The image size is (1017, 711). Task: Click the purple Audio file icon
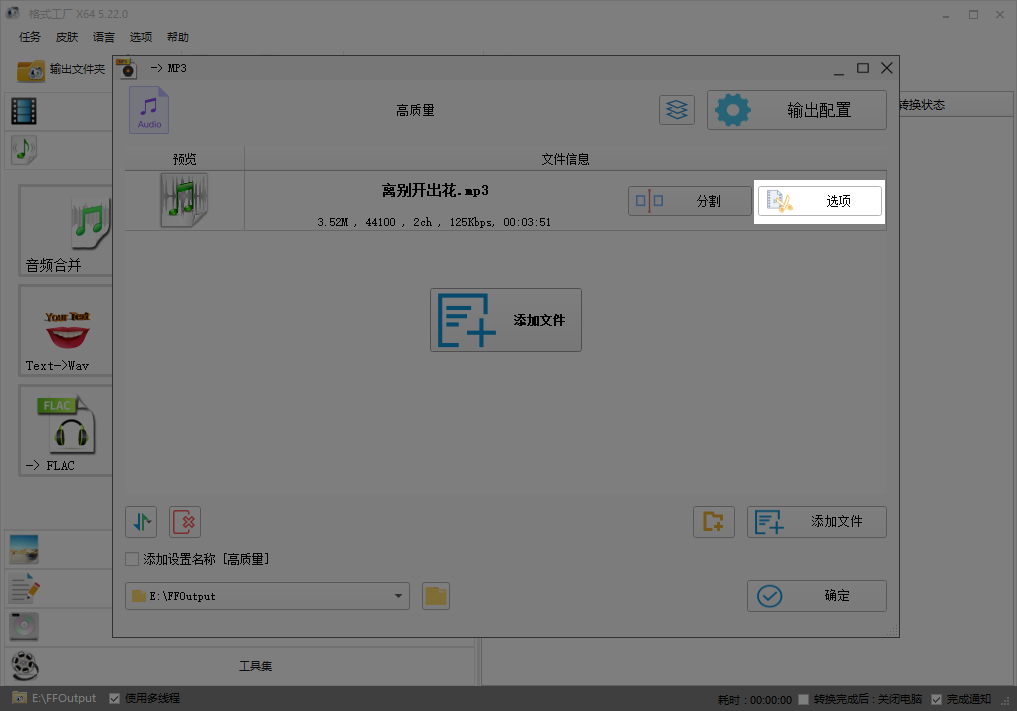pyautogui.click(x=149, y=110)
